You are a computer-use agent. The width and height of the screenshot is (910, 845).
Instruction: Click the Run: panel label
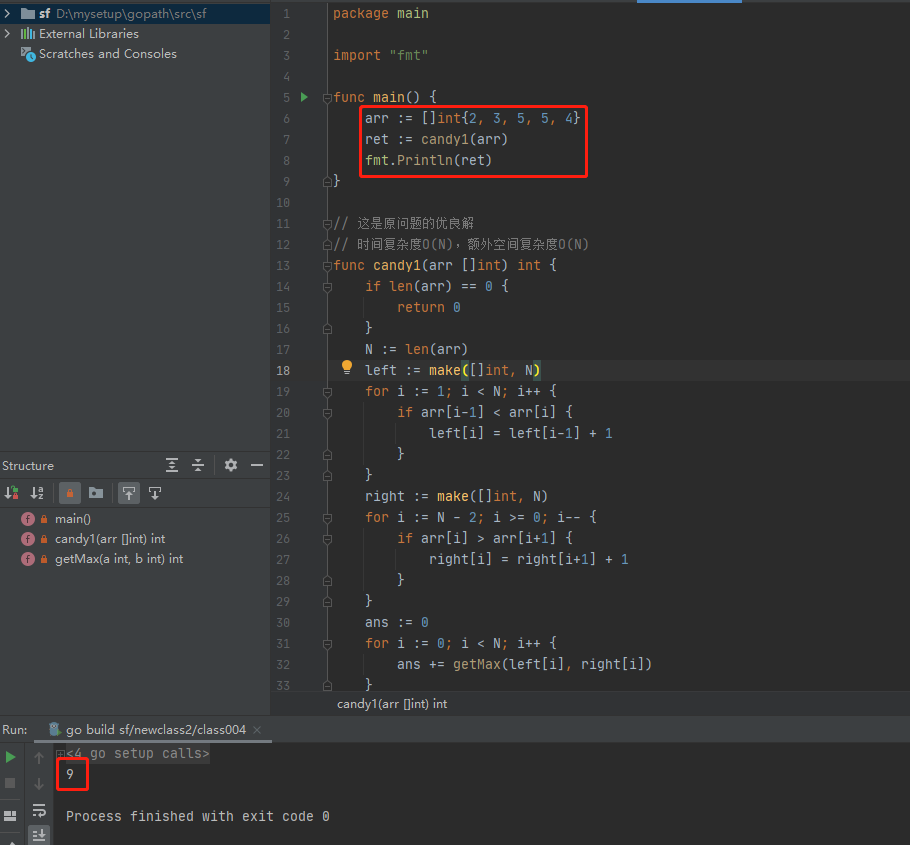point(15,730)
